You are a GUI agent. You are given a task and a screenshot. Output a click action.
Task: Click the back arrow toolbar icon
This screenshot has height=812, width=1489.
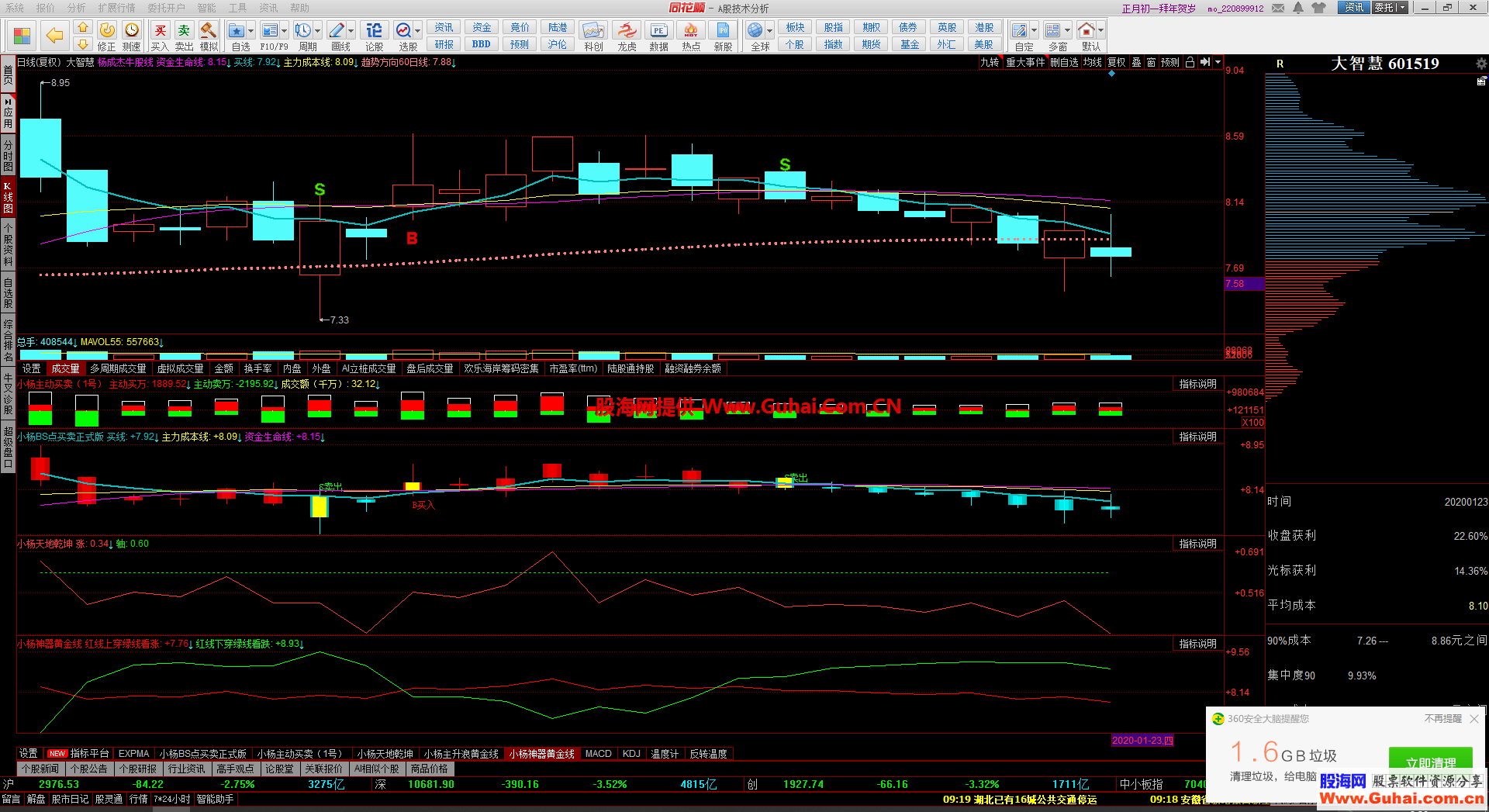[54, 35]
